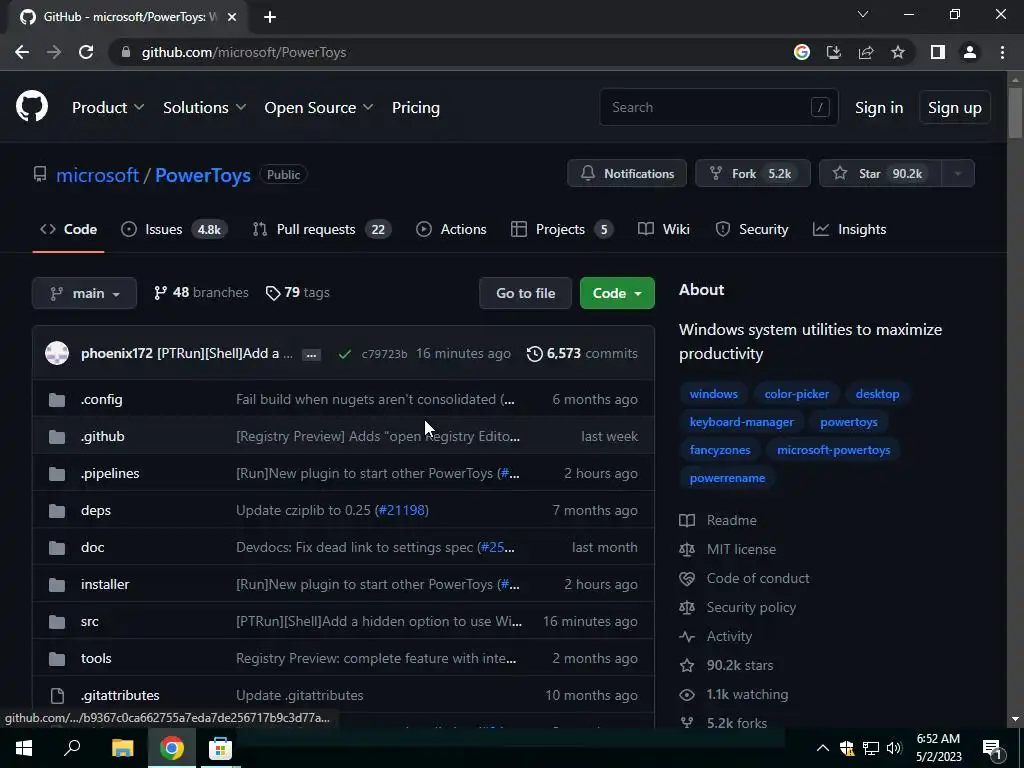Click the Notifications button
1024x768 pixels.
coord(627,174)
